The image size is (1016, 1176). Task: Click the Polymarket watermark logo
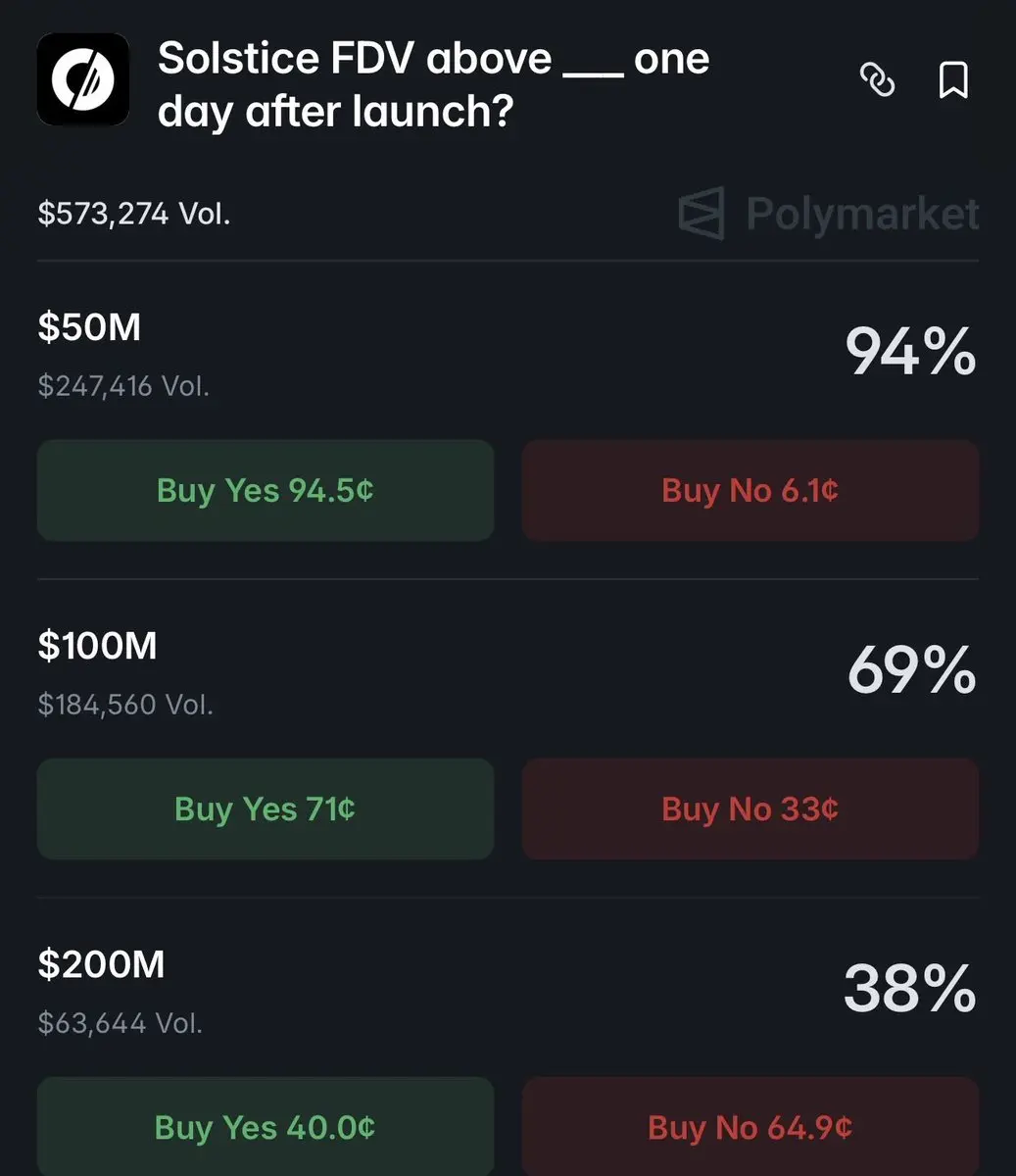(x=829, y=214)
